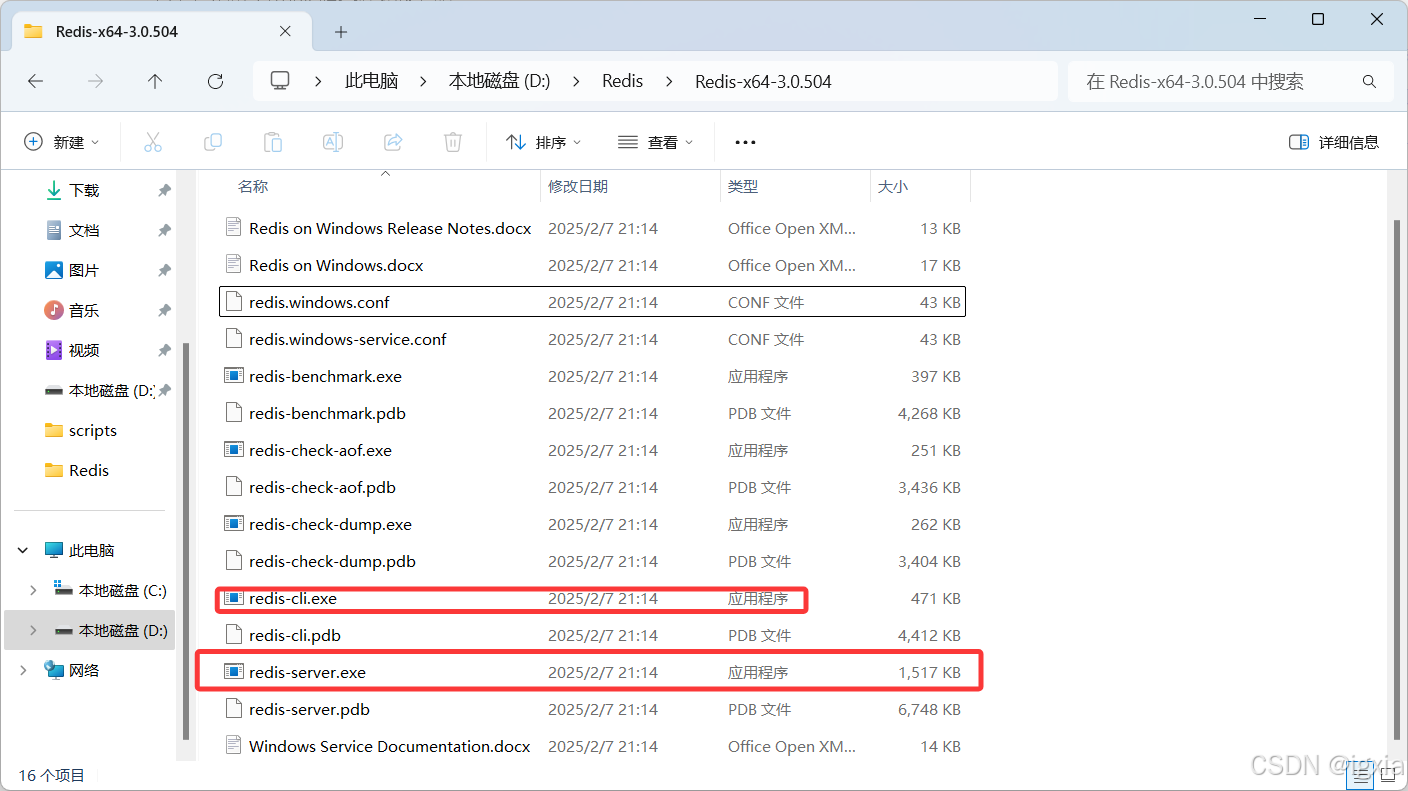Click Redis in the address breadcrumb
The width and height of the screenshot is (1408, 791).
(623, 82)
